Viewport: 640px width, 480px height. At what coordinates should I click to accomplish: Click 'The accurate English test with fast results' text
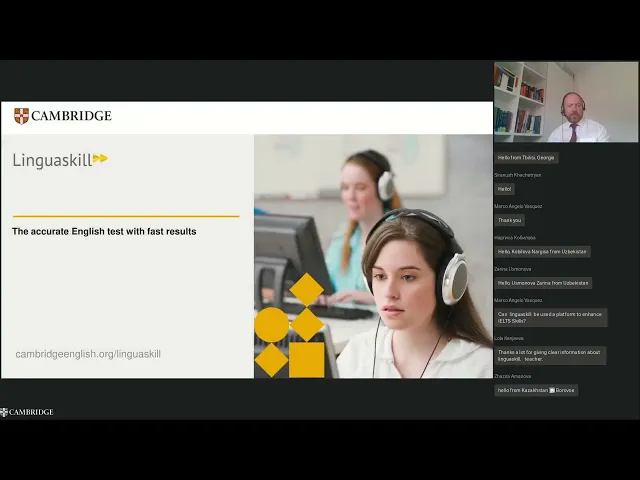(x=104, y=231)
